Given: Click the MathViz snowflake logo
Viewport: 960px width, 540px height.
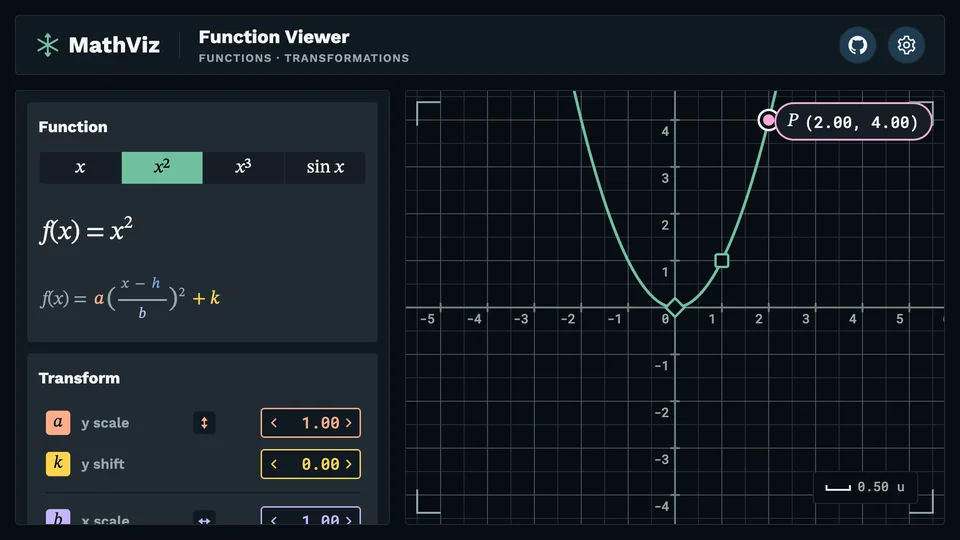Looking at the screenshot, I should click(47, 45).
